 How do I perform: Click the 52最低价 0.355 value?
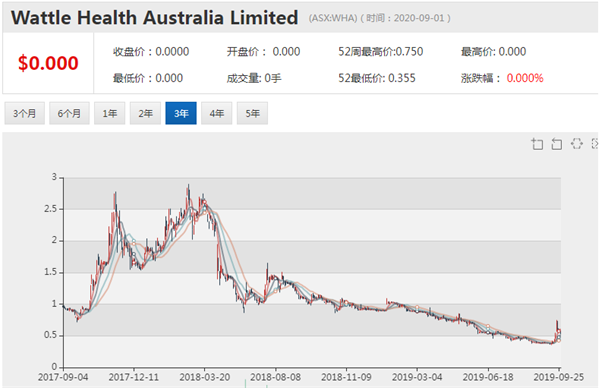[402, 78]
